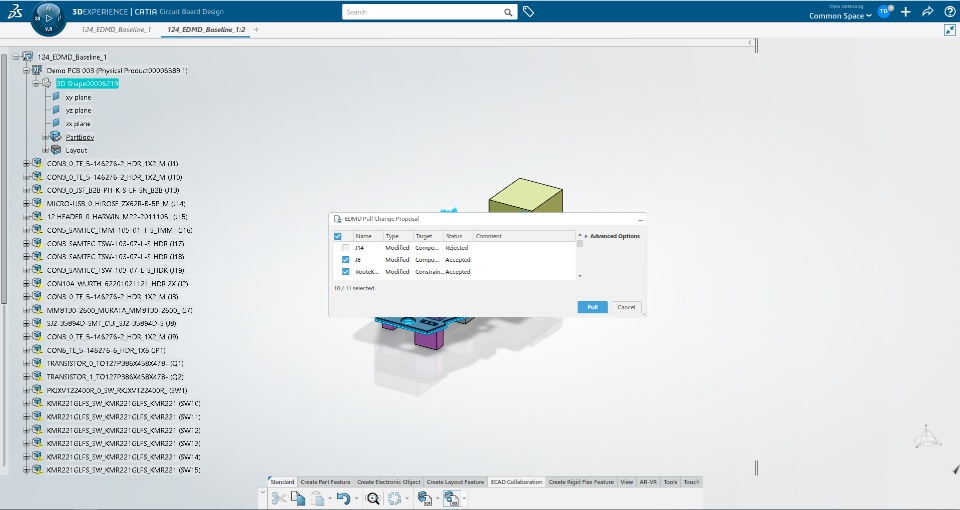The height and width of the screenshot is (510, 960).
Task: Click the 3D Shape00006219 node icon
Action: point(47,83)
